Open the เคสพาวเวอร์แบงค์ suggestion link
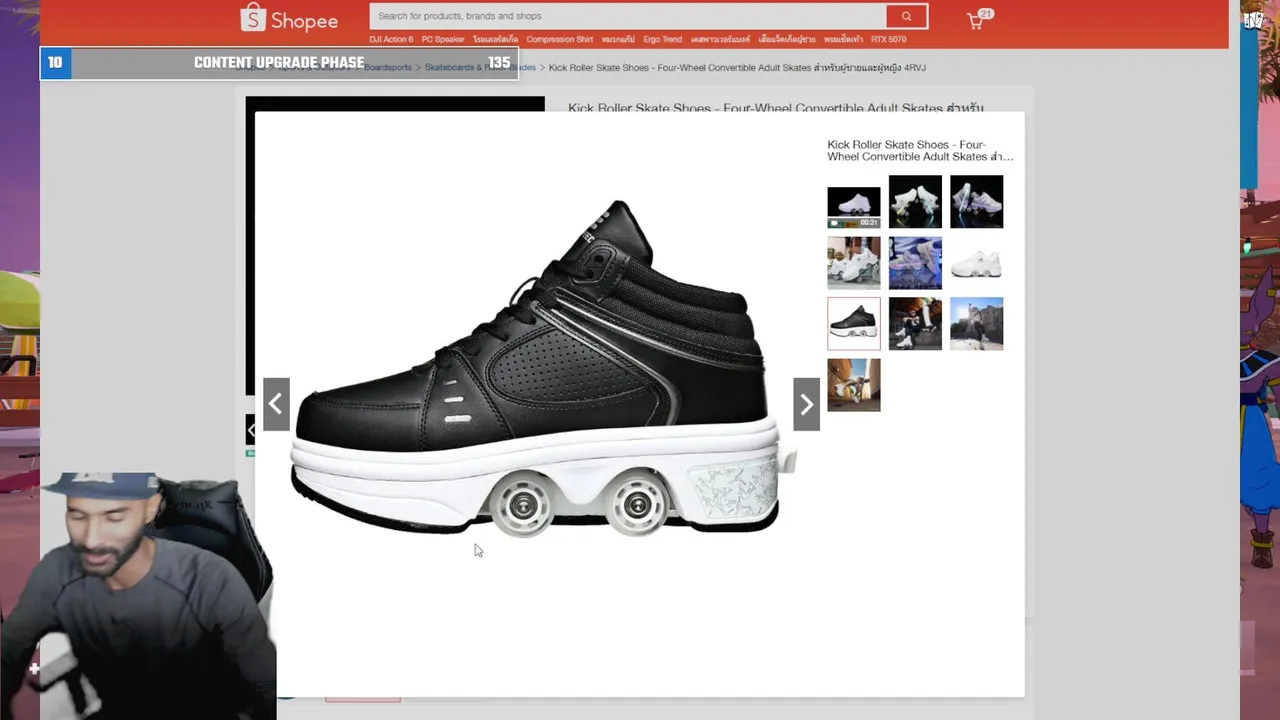Viewport: 1280px width, 720px height. [x=720, y=40]
